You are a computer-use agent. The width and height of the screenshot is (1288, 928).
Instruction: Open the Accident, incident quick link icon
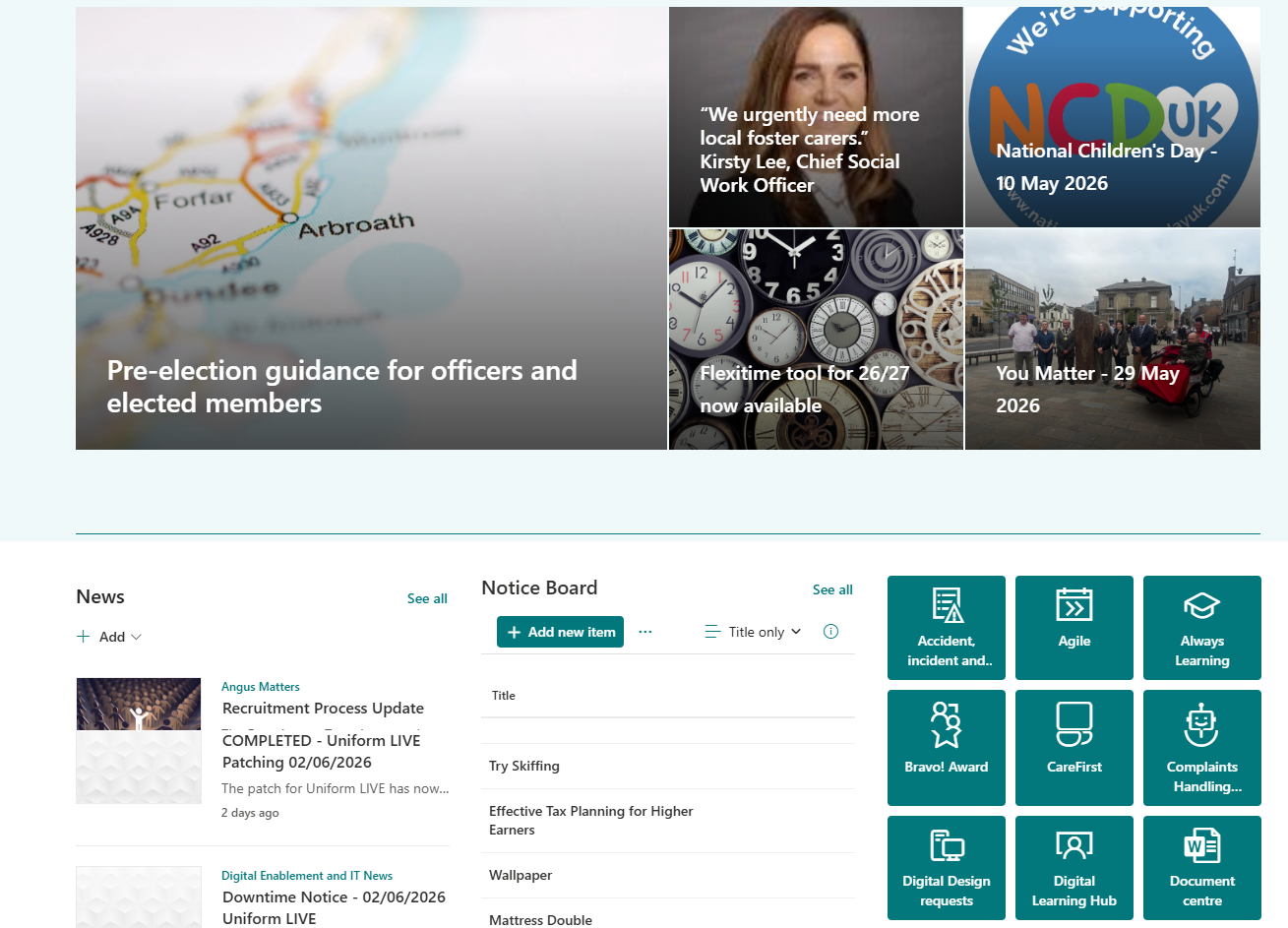coord(947,628)
